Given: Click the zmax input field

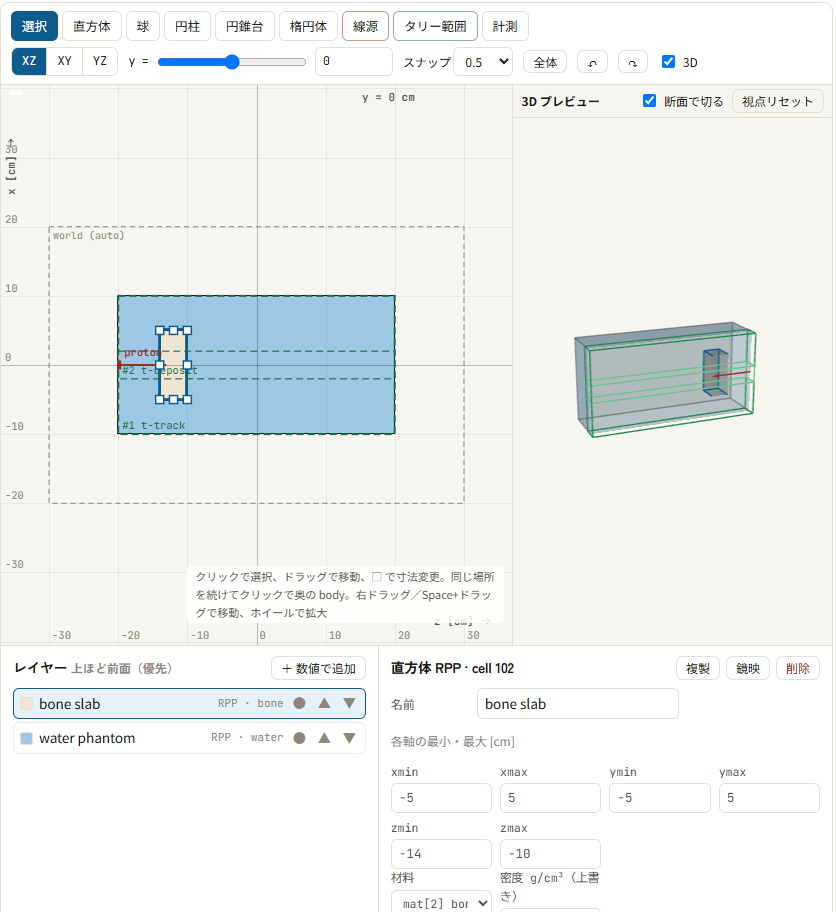Looking at the screenshot, I should (x=550, y=854).
